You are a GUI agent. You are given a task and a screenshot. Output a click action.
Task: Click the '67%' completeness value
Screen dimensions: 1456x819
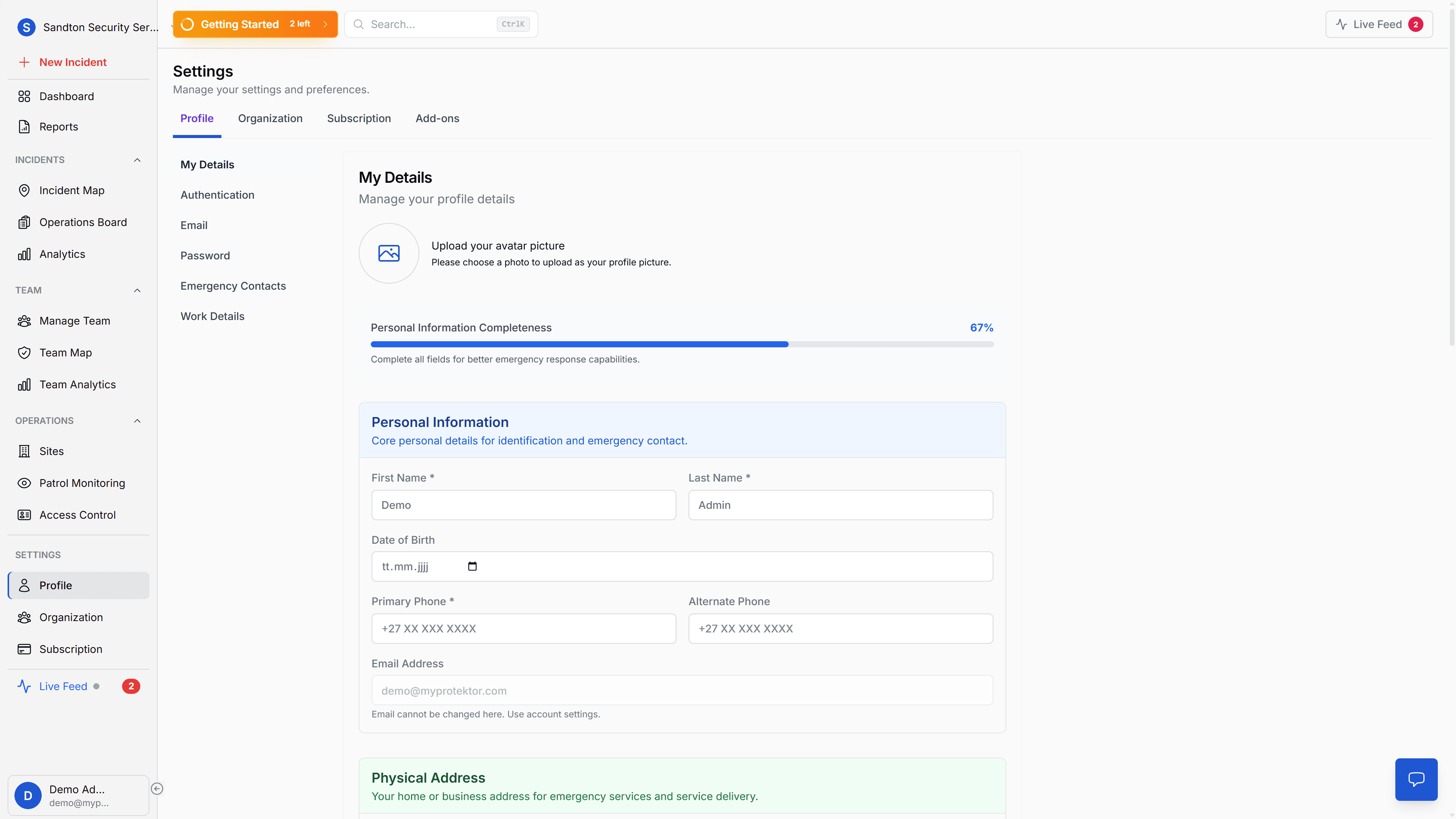(982, 328)
